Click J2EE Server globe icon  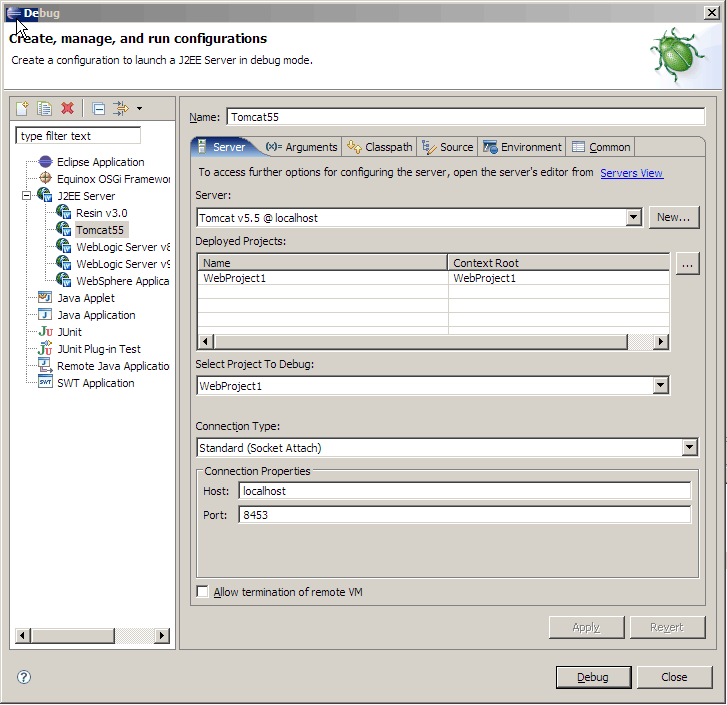pos(45,195)
